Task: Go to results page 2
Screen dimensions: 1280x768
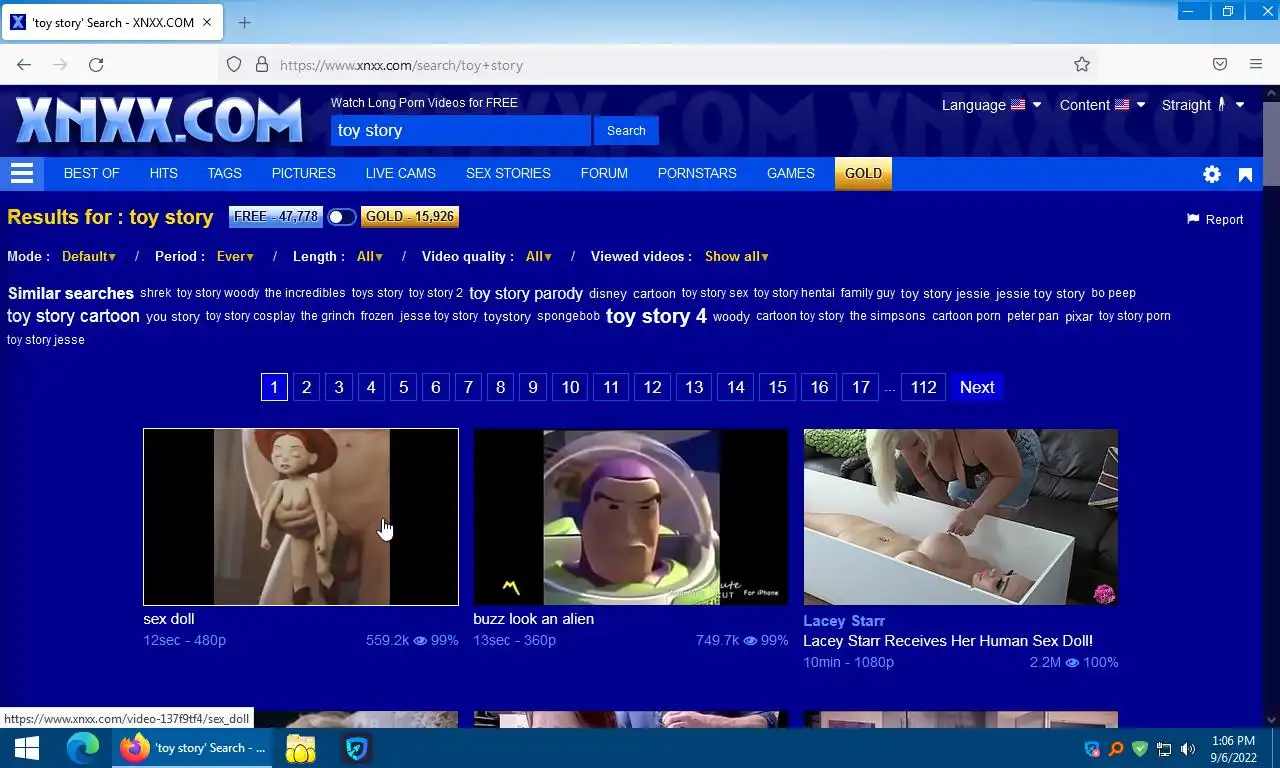Action: (x=306, y=388)
